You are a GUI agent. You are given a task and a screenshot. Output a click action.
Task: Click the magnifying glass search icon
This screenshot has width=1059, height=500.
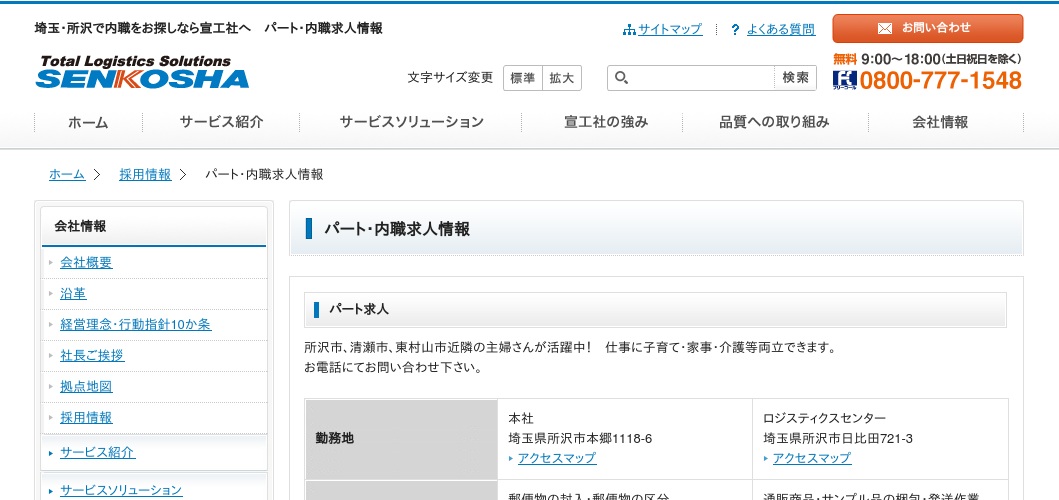point(621,78)
